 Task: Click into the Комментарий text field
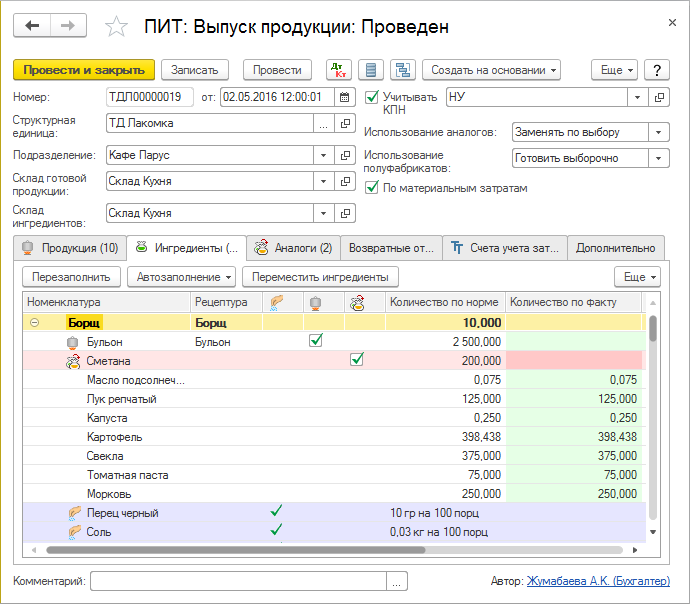coord(240,581)
